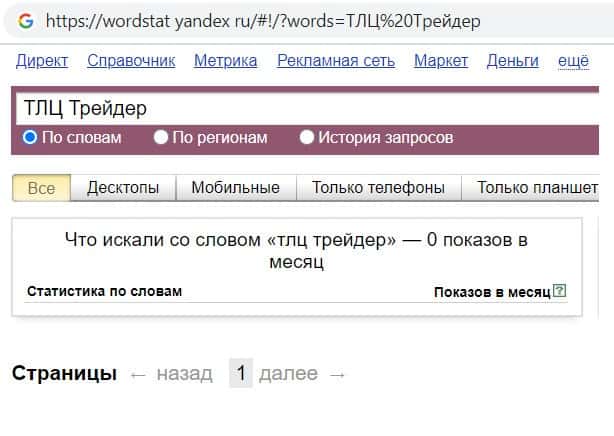Viewport: 614px width, 436px height.
Task: Switch to the Мобильные tab
Action: [236, 188]
